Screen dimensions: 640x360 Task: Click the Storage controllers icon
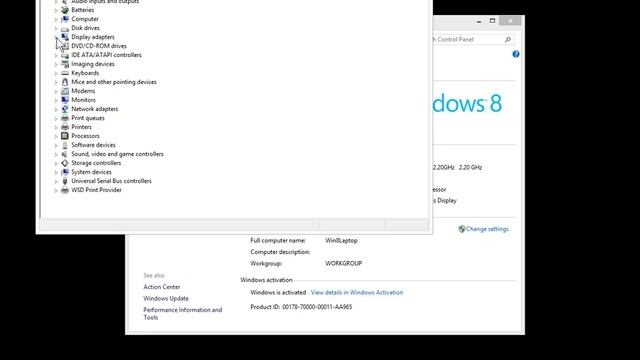pos(64,163)
